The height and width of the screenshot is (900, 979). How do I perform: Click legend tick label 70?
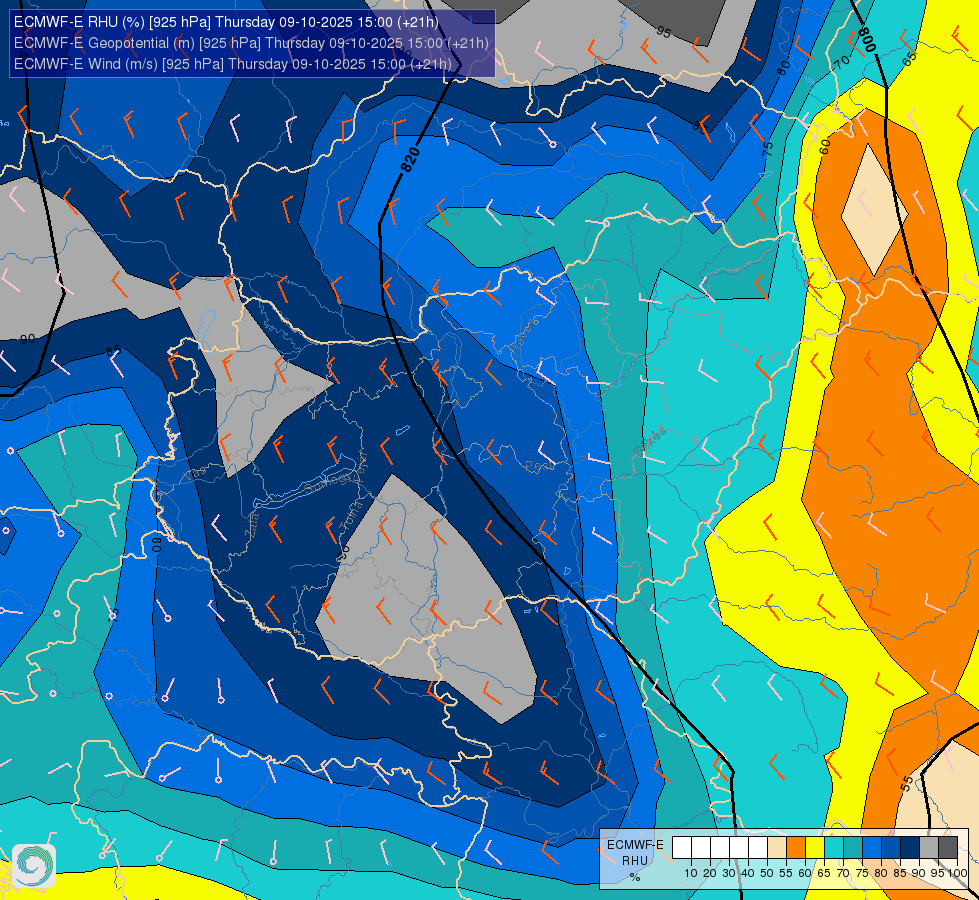pos(844,873)
